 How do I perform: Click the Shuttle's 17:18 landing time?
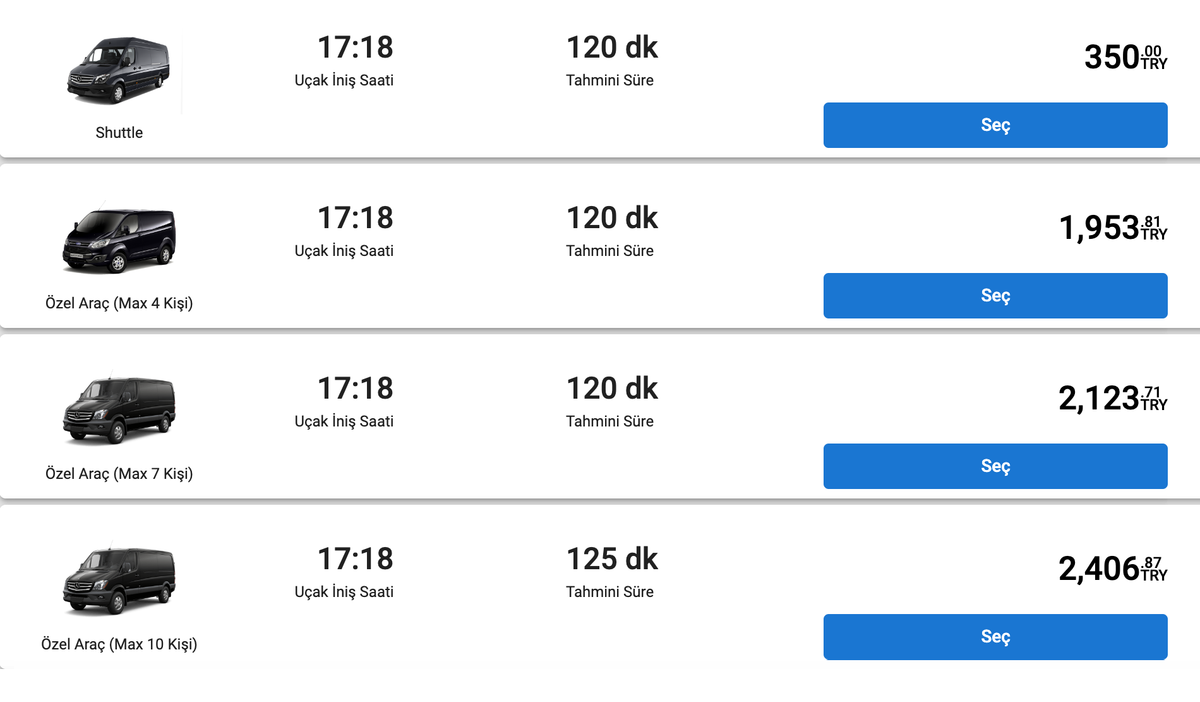[355, 47]
